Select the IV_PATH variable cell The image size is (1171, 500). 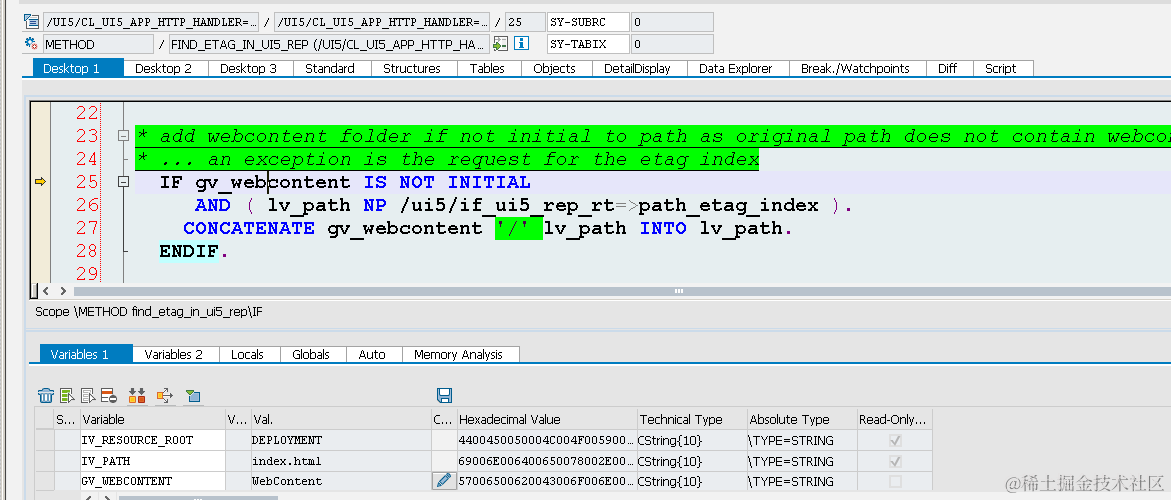coord(152,461)
